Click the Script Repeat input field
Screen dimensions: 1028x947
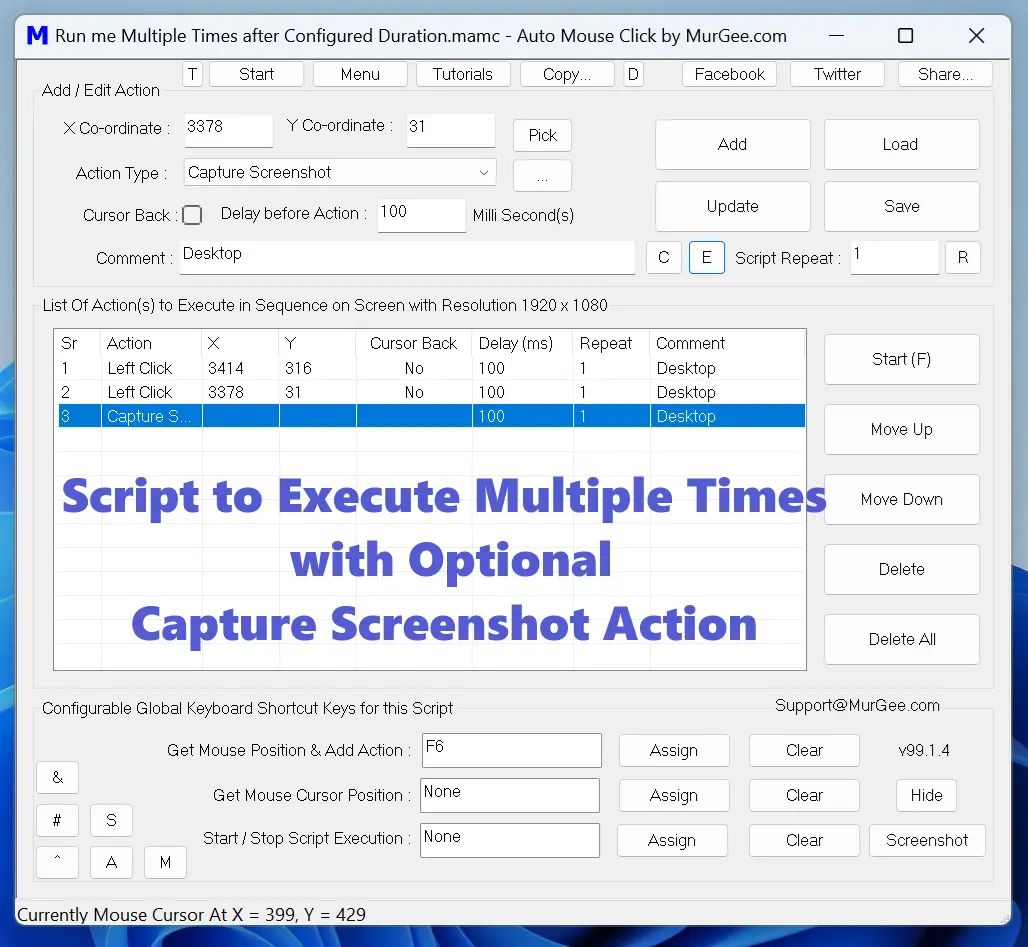coord(895,257)
